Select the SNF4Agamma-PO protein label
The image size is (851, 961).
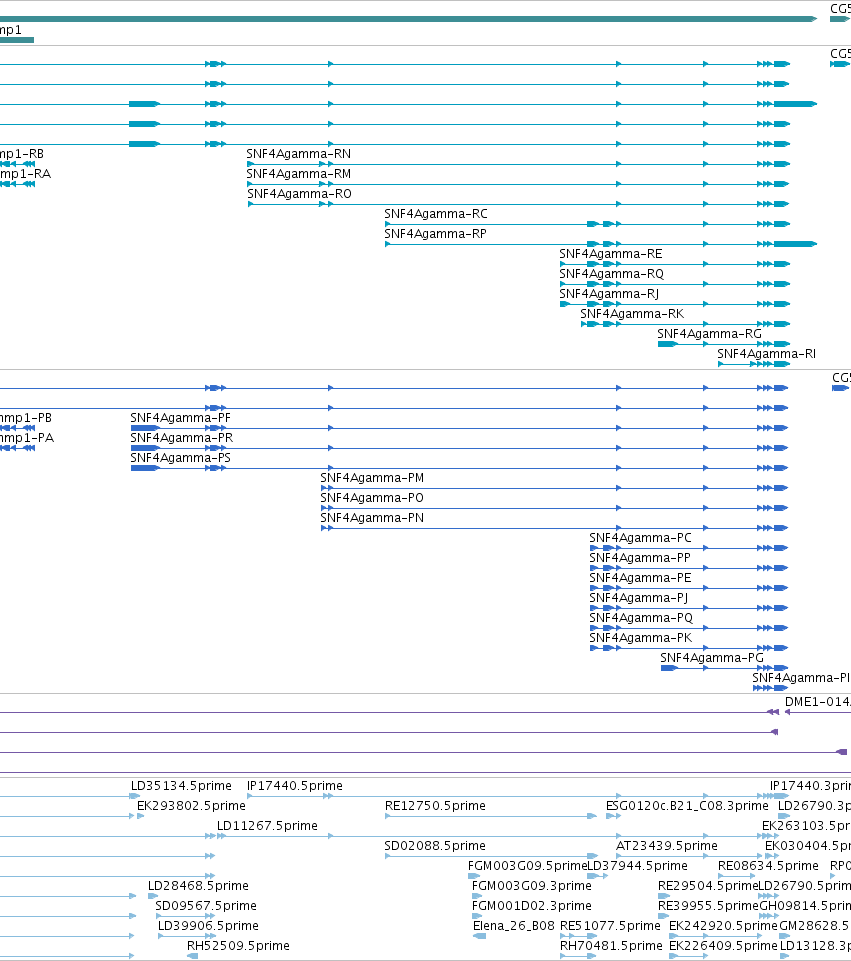(372, 498)
